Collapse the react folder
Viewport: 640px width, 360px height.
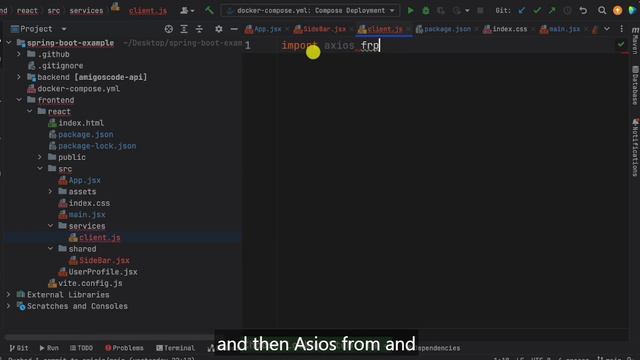(x=30, y=111)
